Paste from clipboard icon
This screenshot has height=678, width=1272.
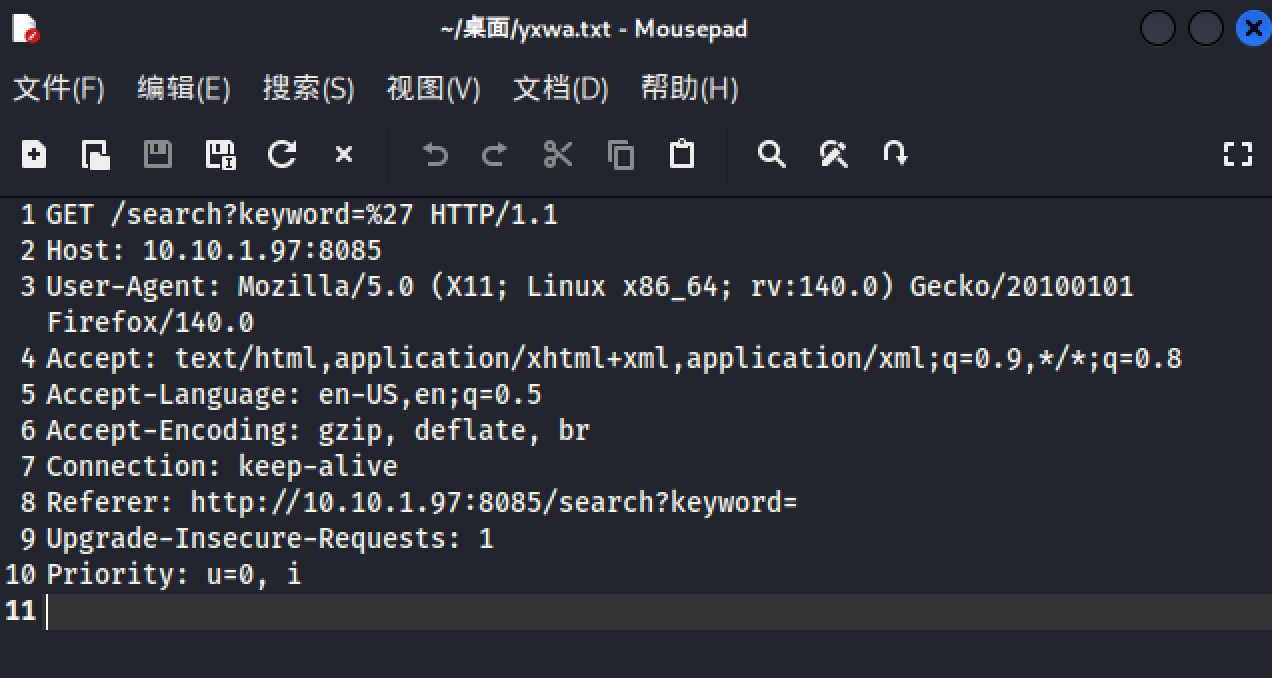[x=682, y=154]
